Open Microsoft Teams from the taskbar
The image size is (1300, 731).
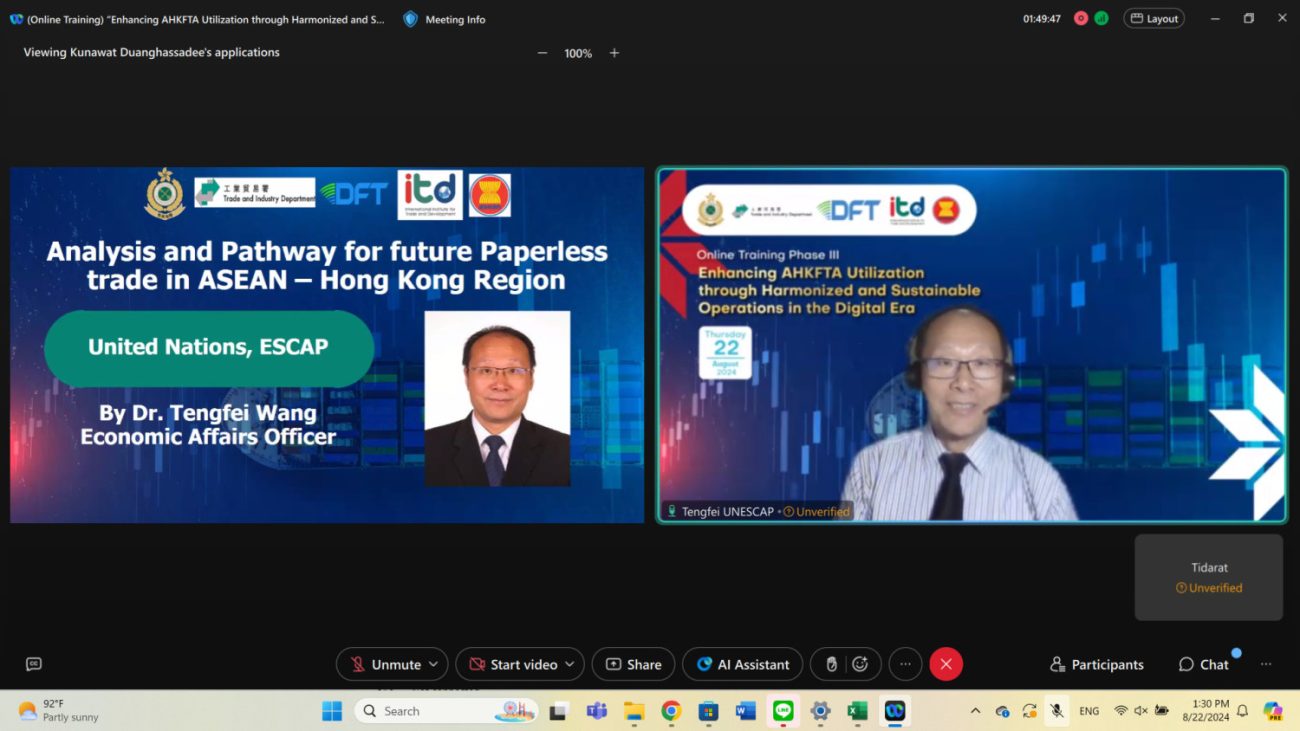click(597, 711)
